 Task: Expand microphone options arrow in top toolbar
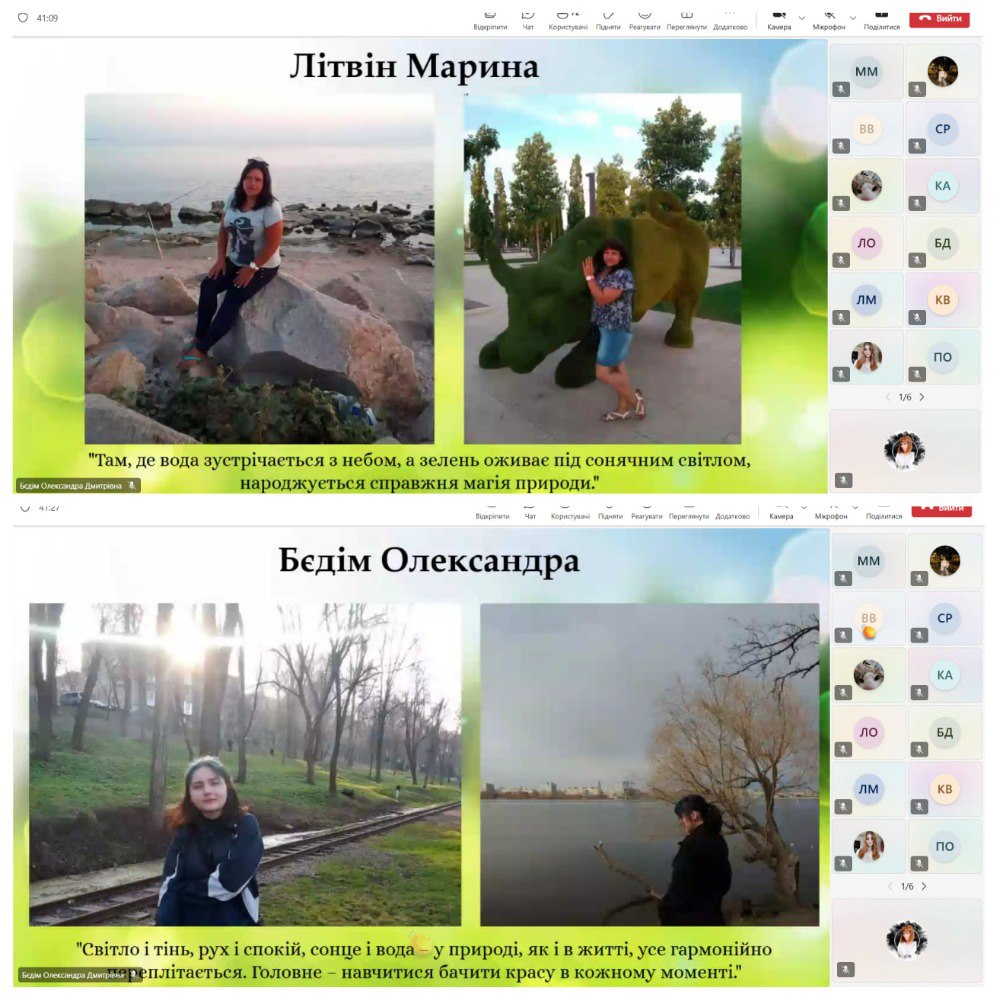853,17
